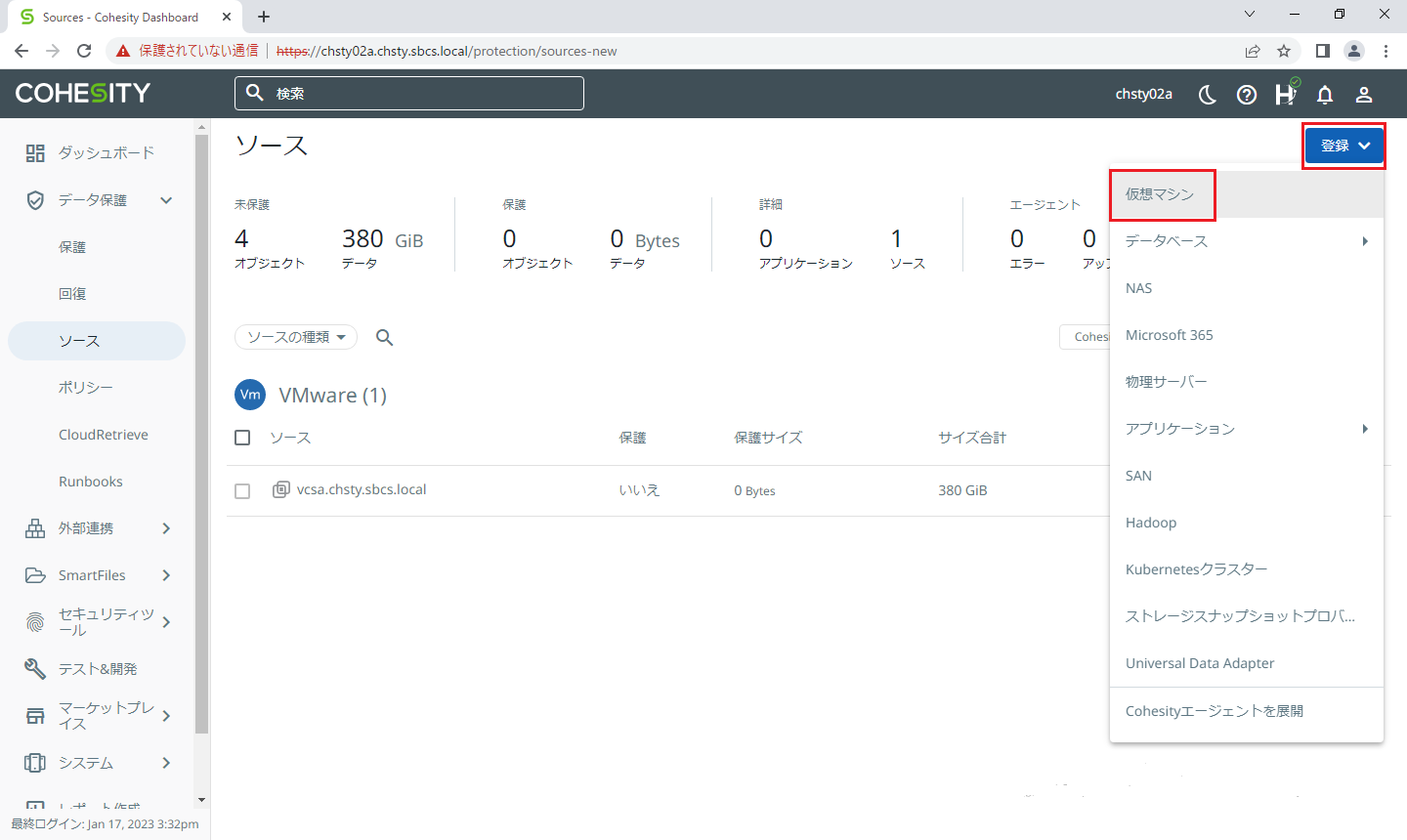Click the 外部連携 sidebar icon
This screenshot has height=840, width=1407.
coord(35,528)
